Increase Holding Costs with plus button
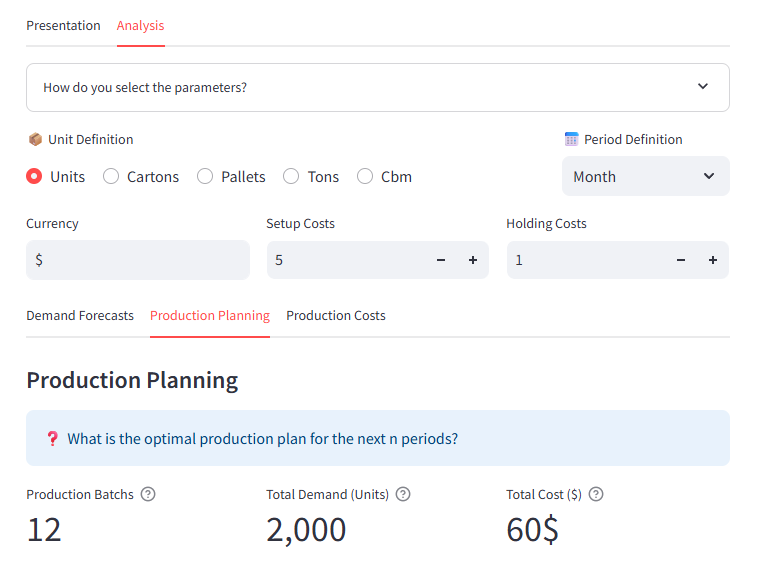Screen dimensions: 762x568 [x=713, y=260]
